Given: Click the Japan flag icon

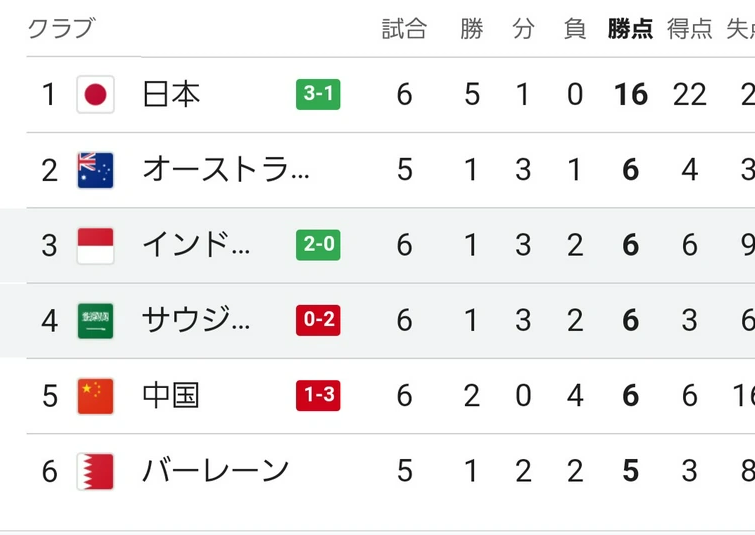Looking at the screenshot, I should coord(96,95).
